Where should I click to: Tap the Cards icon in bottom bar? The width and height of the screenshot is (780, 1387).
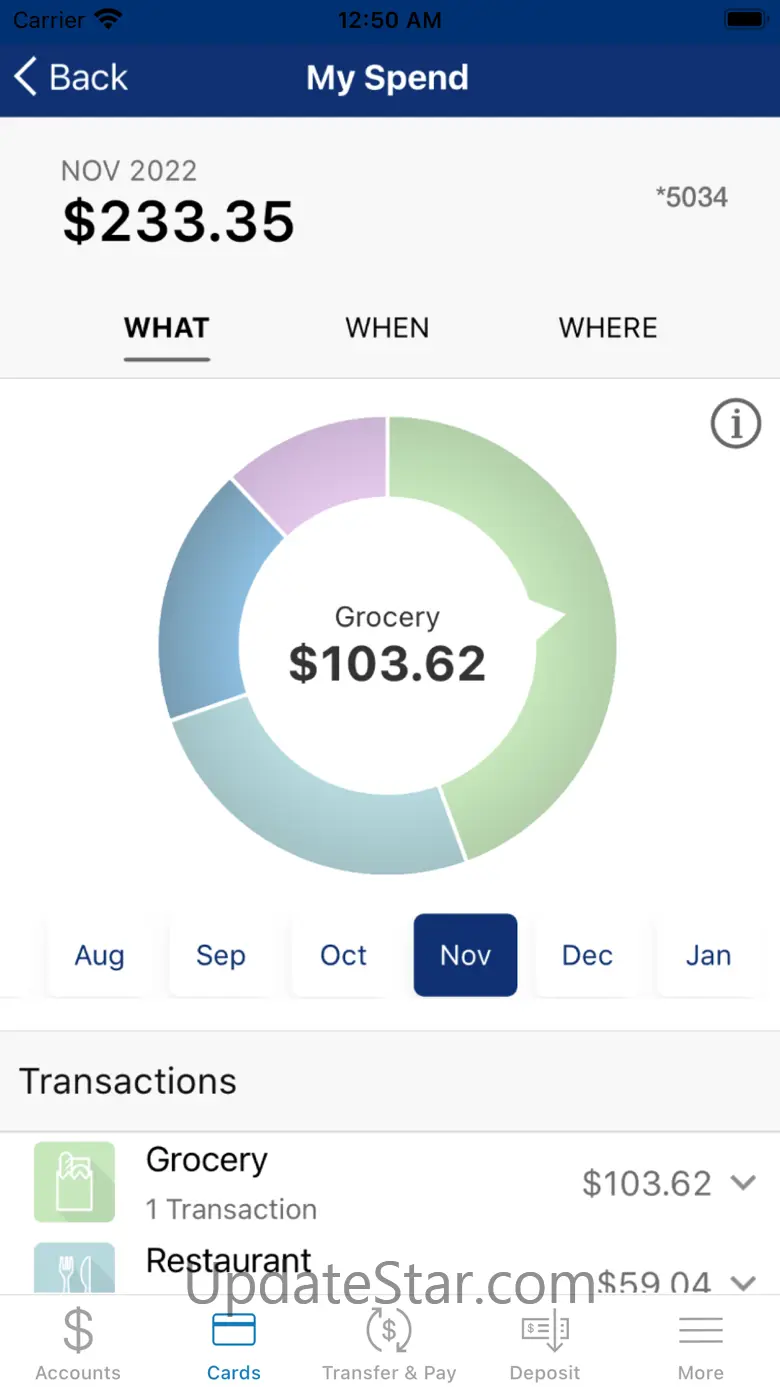tap(233, 1331)
